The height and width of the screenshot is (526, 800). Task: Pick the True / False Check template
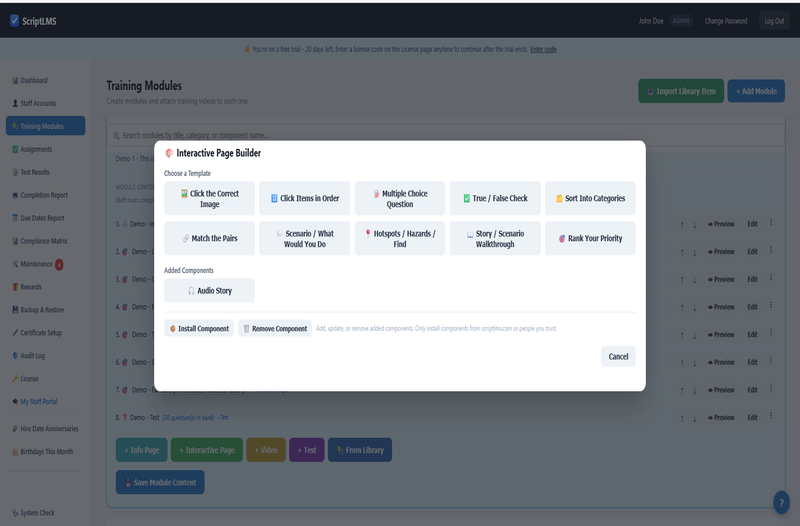click(495, 198)
